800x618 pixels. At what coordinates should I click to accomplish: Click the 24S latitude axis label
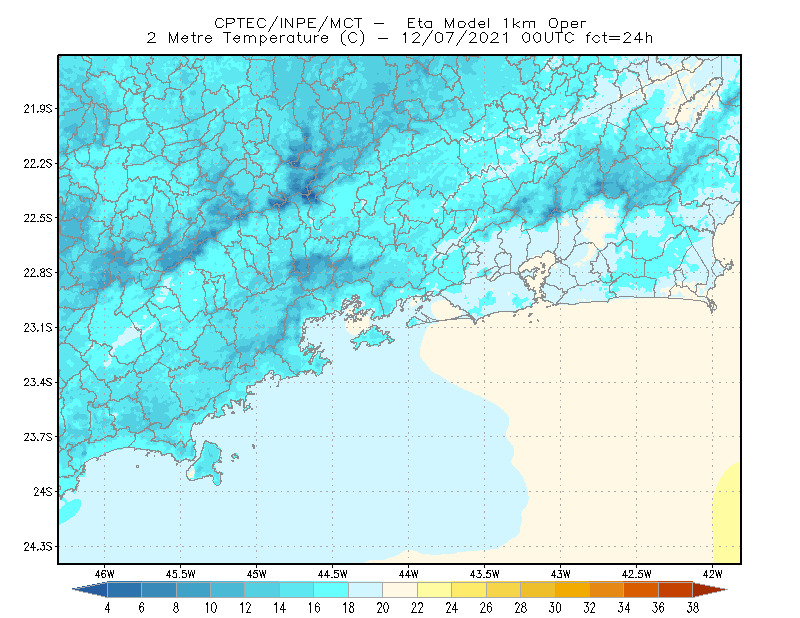click(43, 491)
